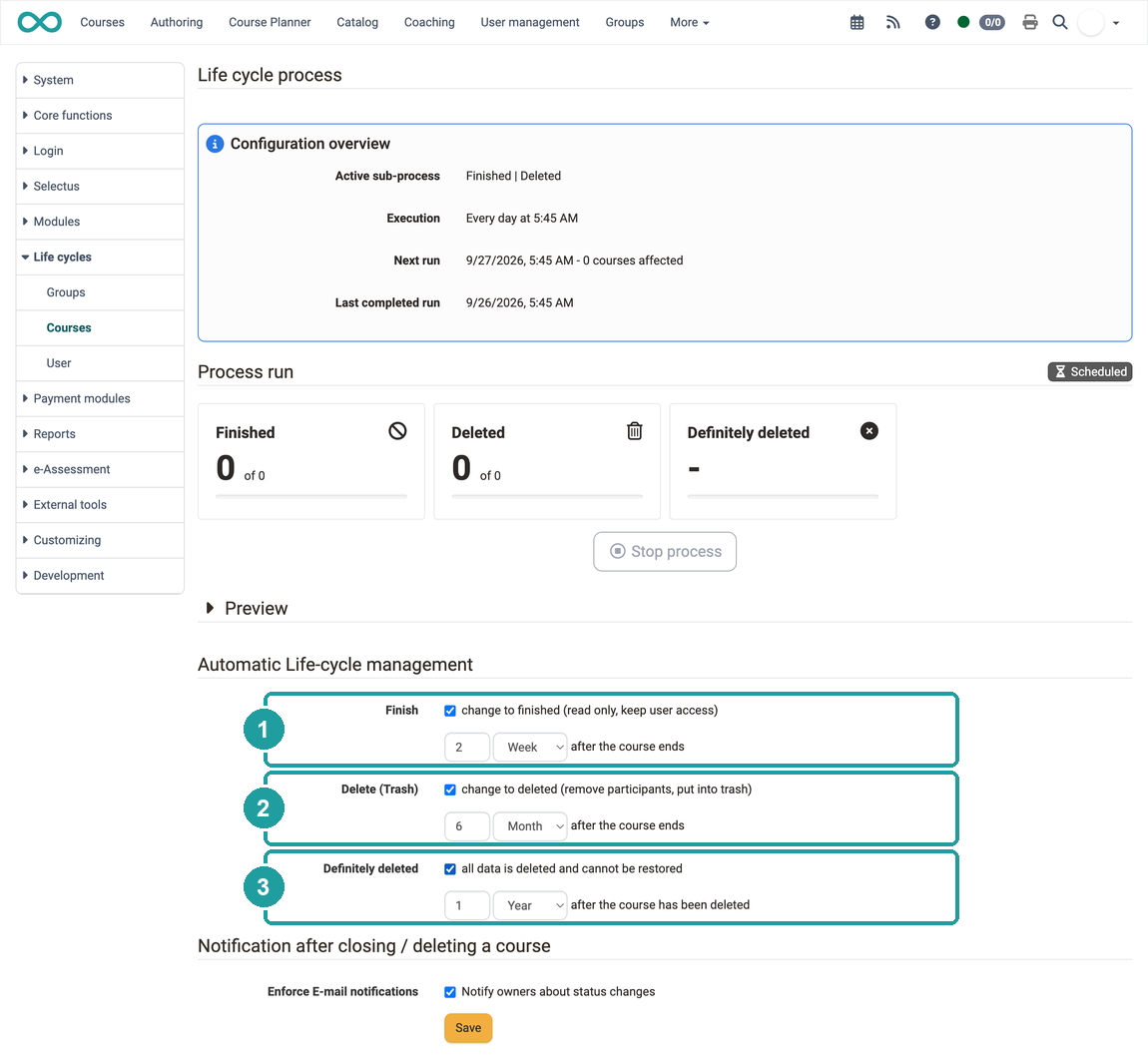Click the user avatar circle

click(x=1090, y=23)
